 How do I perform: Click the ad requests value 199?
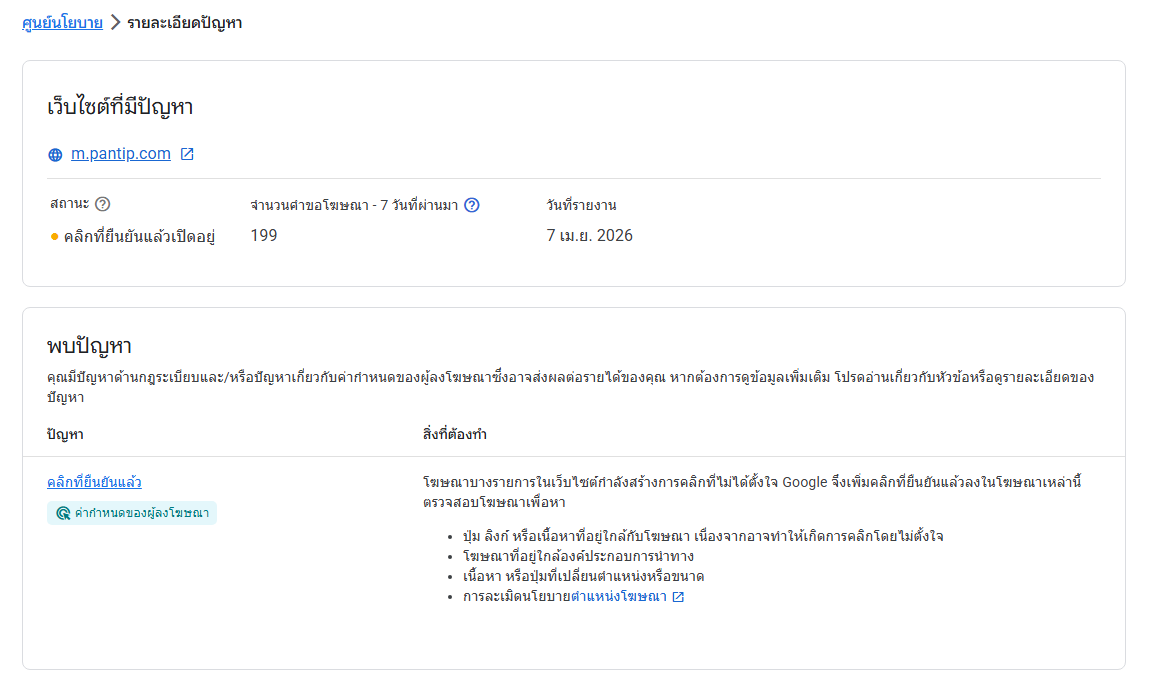264,236
